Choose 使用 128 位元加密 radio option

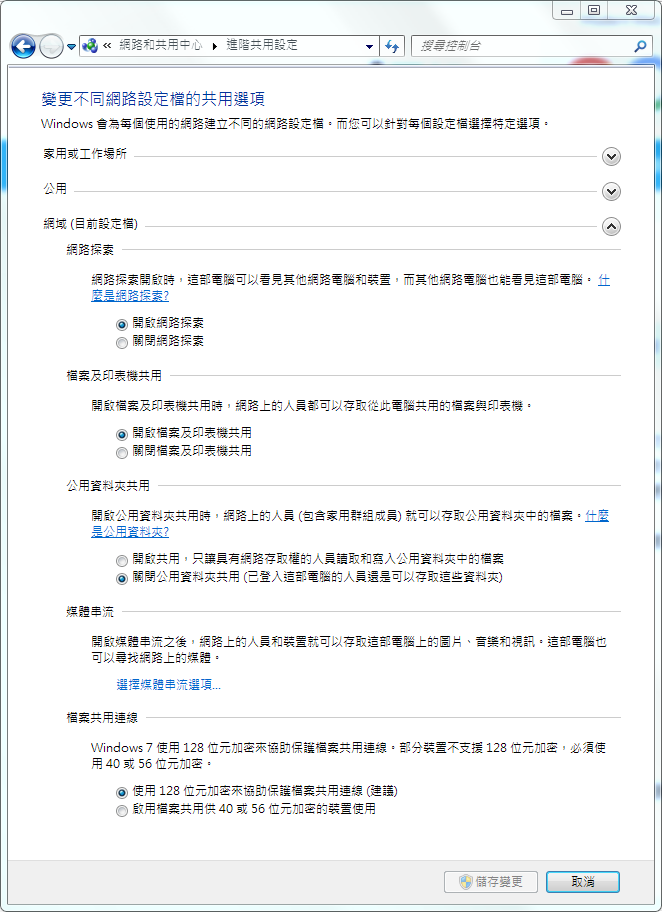click(122, 793)
